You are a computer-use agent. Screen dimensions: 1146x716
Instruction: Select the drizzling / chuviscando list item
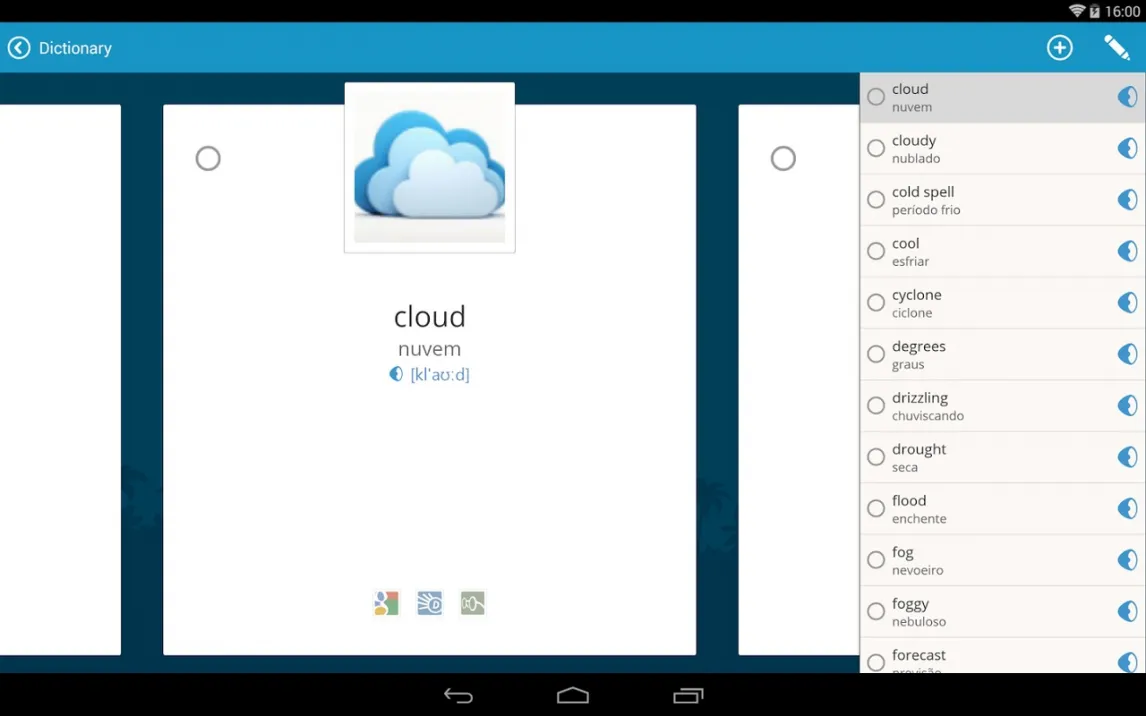tap(1003, 405)
